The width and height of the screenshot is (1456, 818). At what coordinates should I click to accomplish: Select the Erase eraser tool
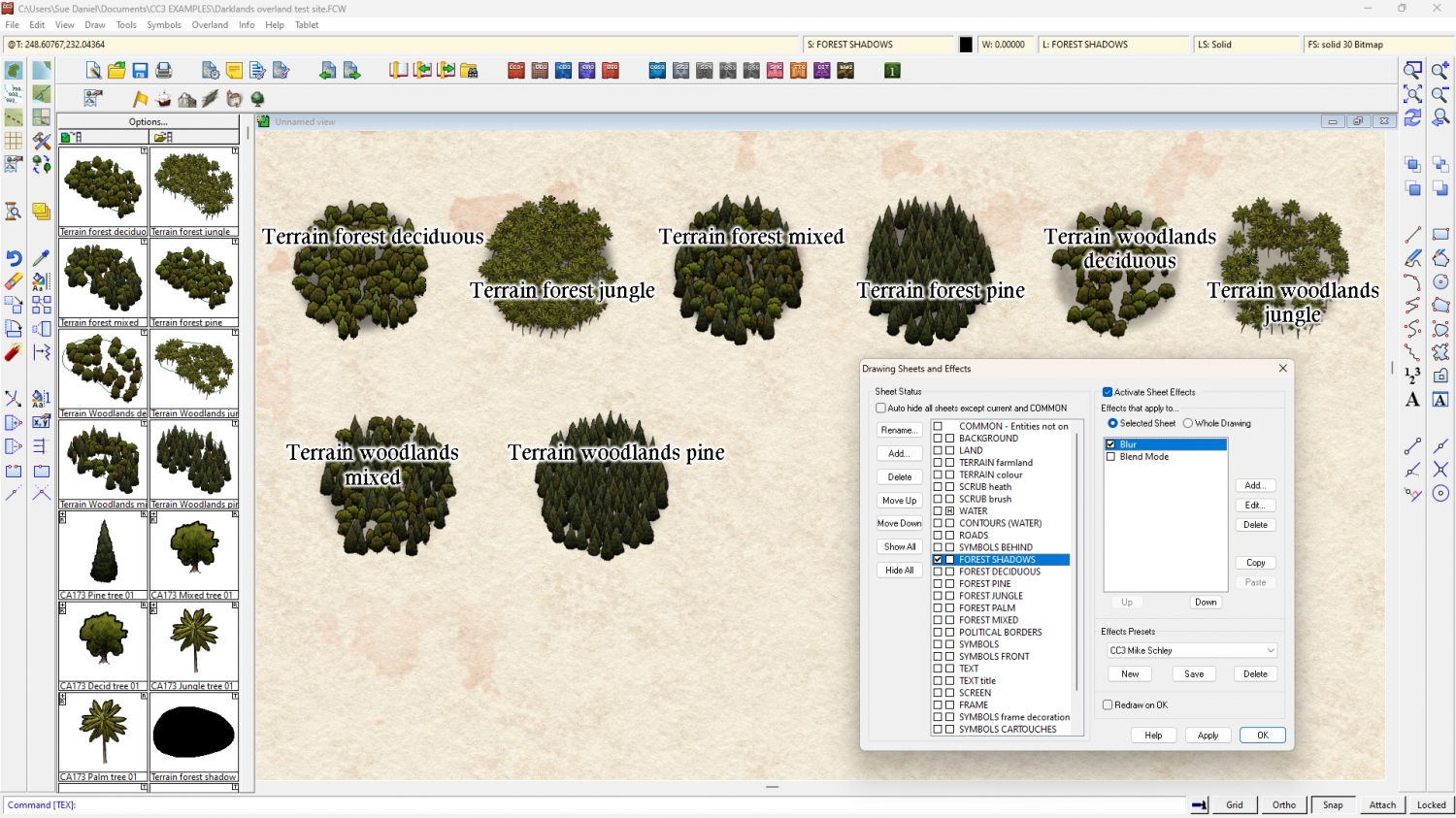tap(14, 281)
